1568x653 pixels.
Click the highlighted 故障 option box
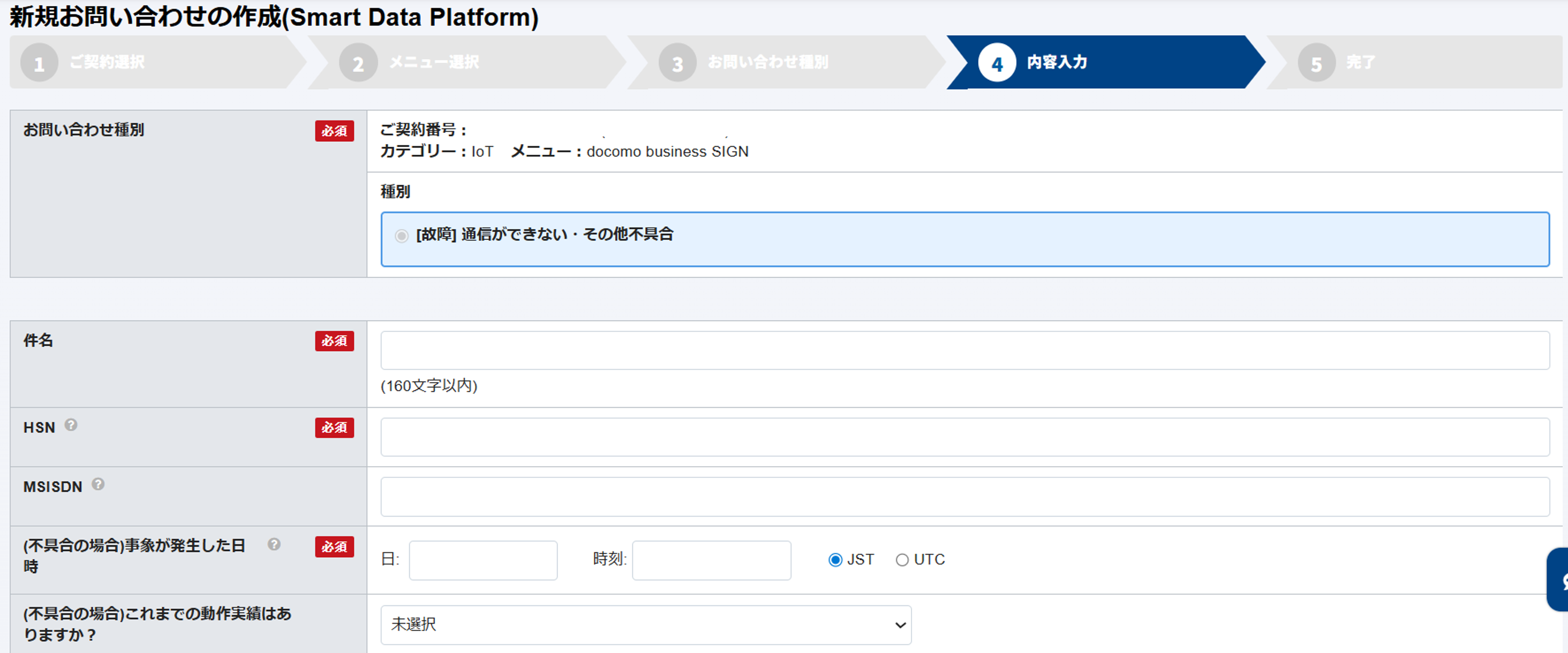coord(965,239)
